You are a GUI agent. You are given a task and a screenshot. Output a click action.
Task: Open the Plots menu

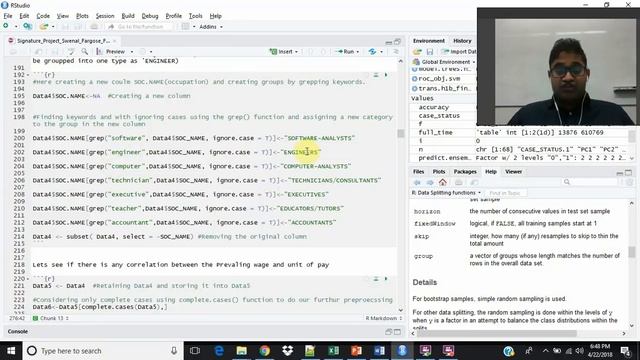click(82, 16)
